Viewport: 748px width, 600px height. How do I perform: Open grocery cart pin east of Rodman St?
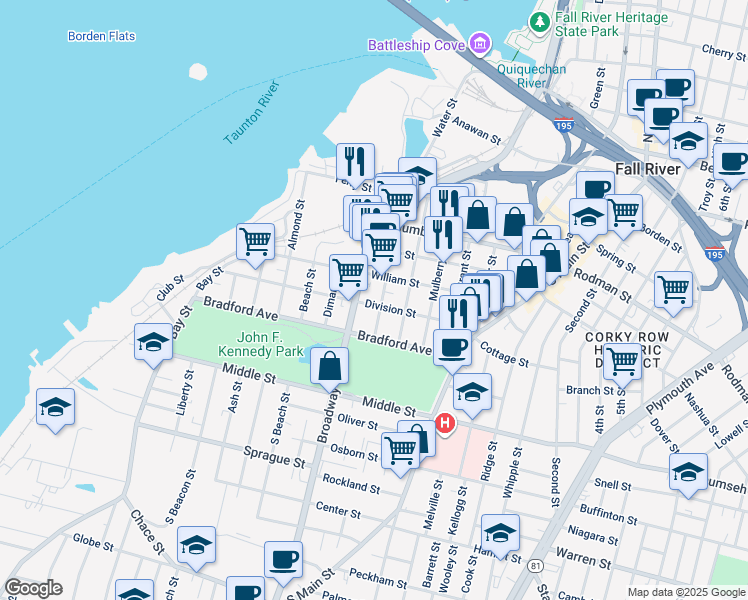click(674, 293)
